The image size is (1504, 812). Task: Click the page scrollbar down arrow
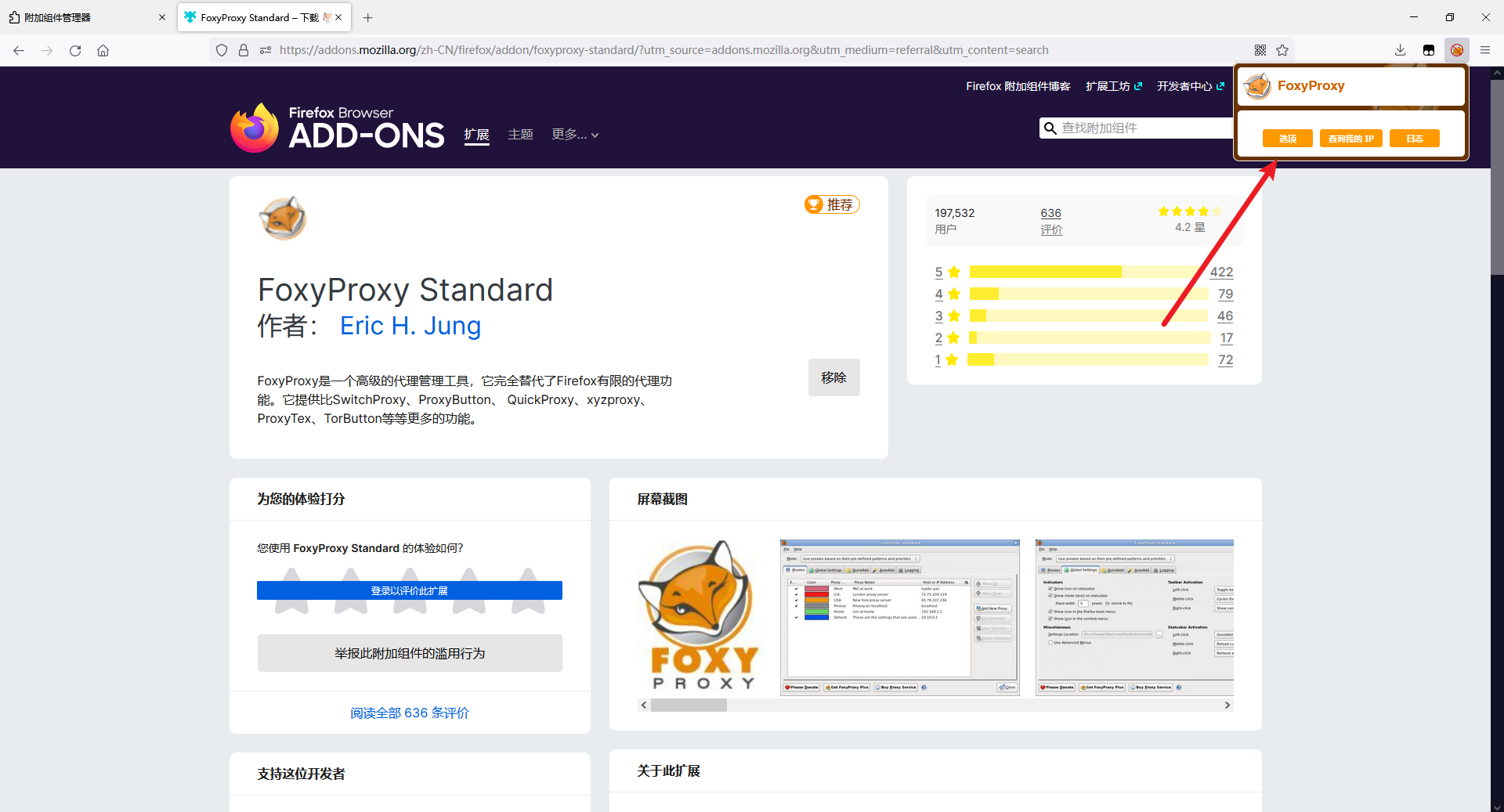(x=1497, y=807)
